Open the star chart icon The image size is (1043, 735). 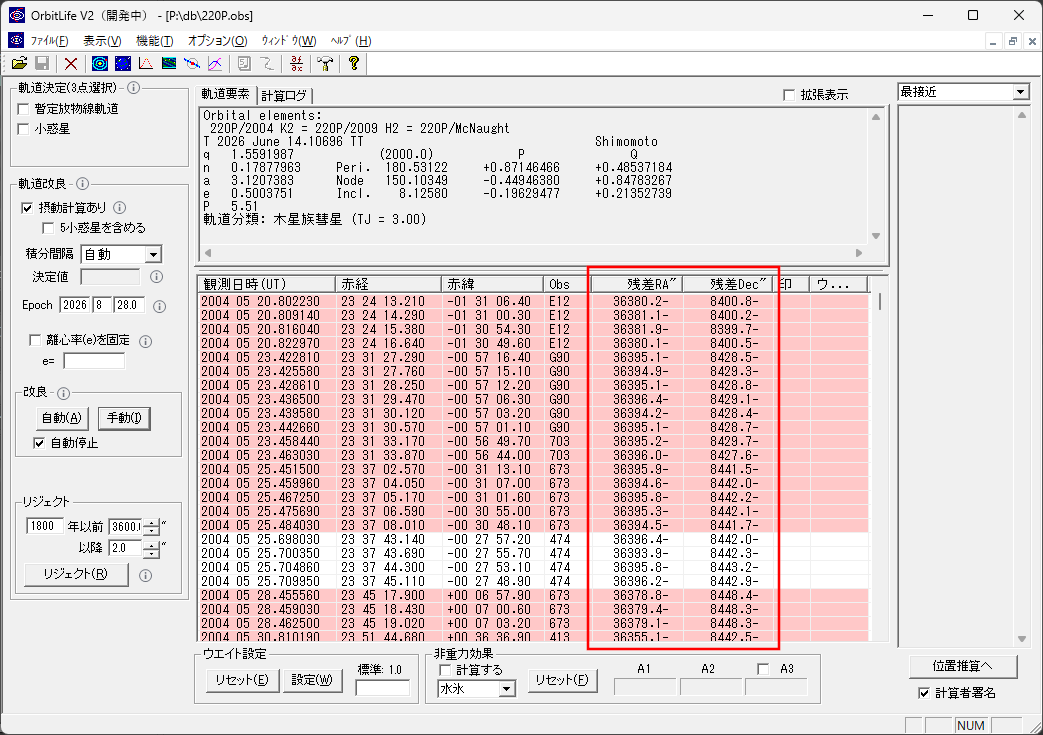click(123, 64)
